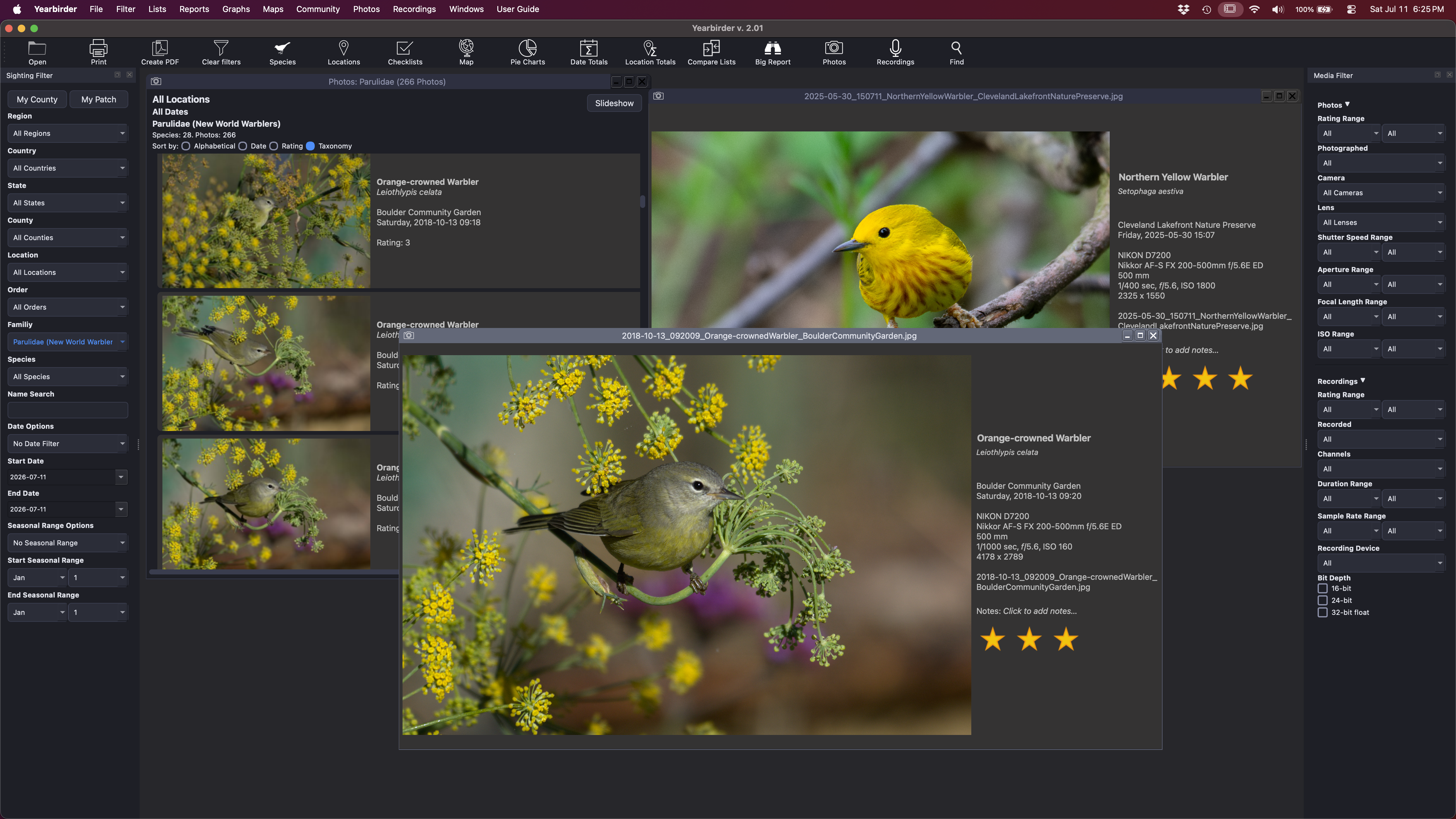Start the Slideshow button
1456x819 pixels.
click(x=614, y=103)
